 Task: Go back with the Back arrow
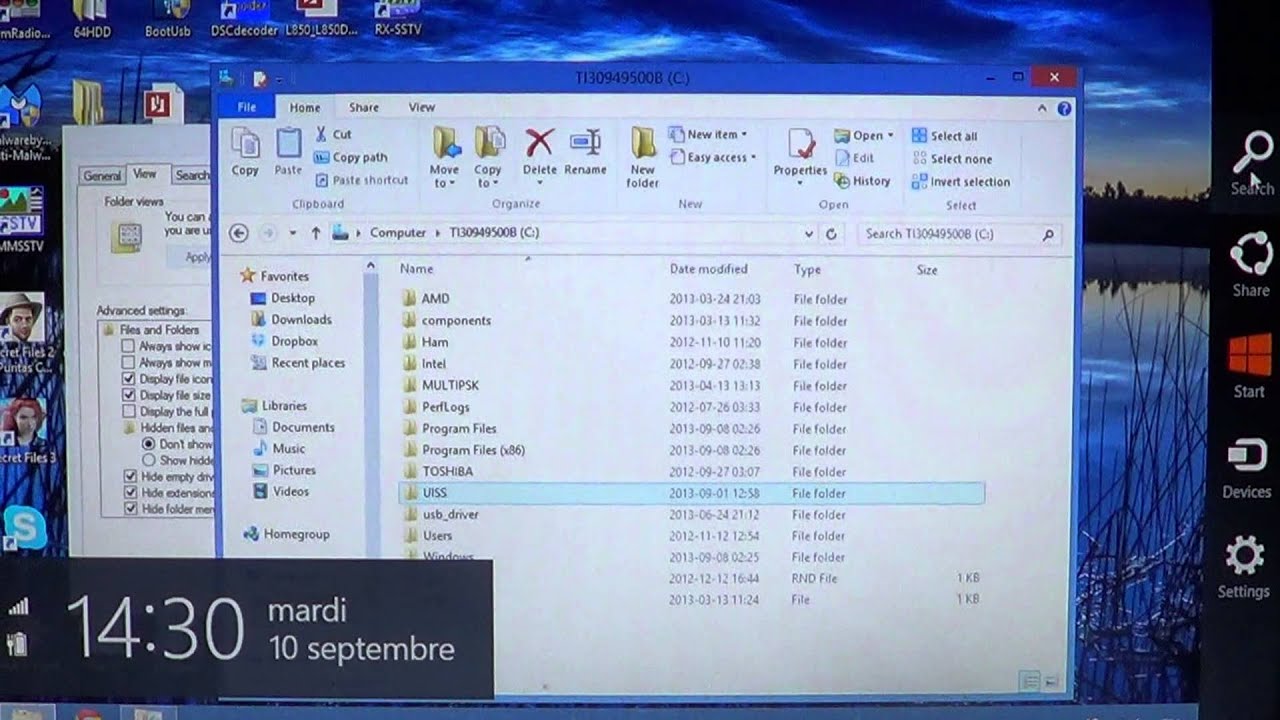238,233
